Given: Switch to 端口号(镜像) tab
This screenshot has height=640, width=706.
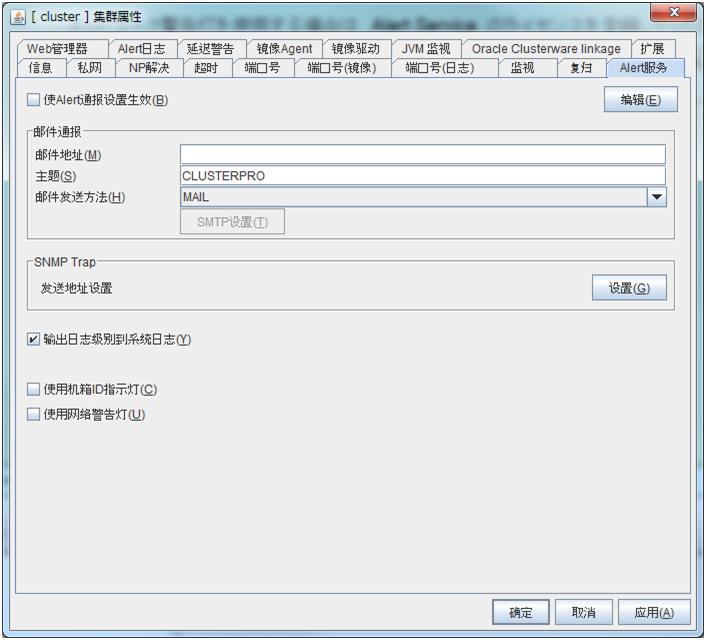Looking at the screenshot, I should click(340, 68).
